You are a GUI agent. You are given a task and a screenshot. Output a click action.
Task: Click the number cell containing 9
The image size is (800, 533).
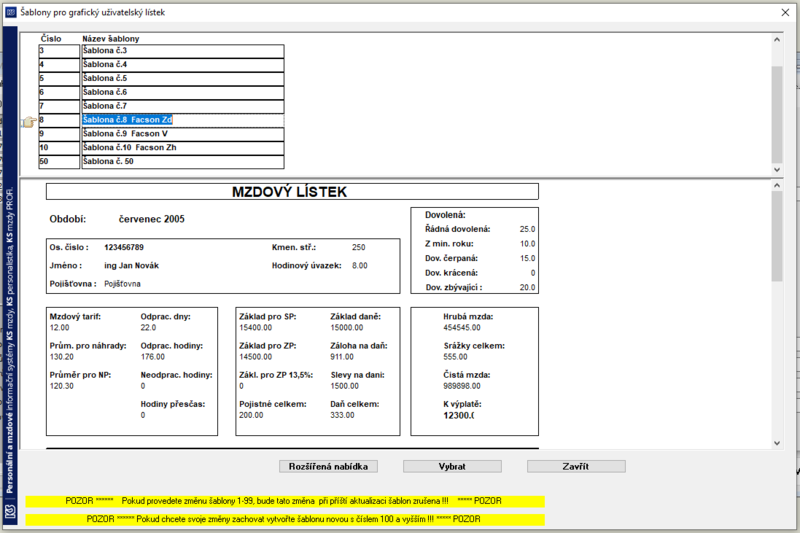click(x=59, y=134)
